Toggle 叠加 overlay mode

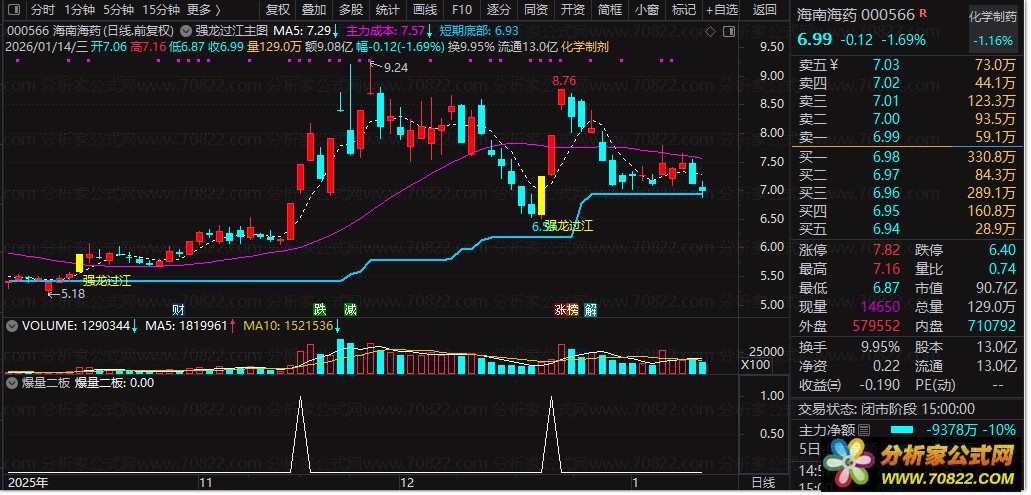coord(313,10)
